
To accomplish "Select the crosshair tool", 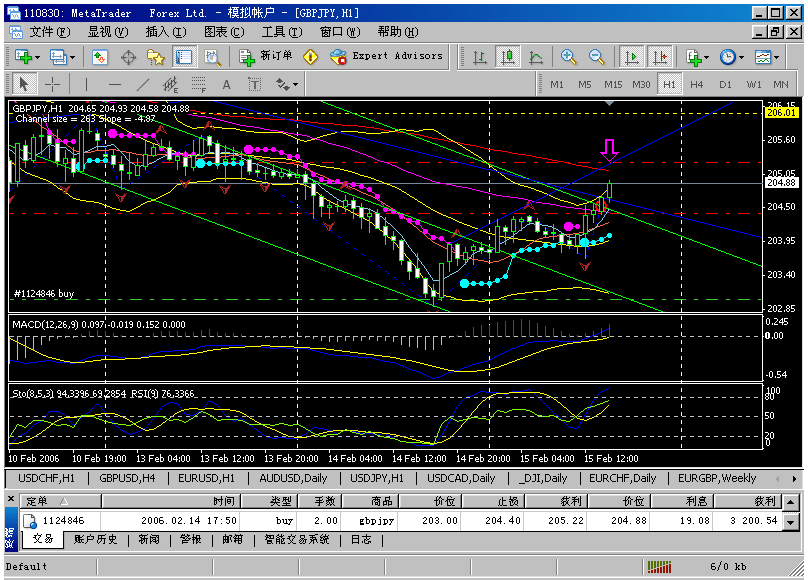I will [x=52, y=84].
